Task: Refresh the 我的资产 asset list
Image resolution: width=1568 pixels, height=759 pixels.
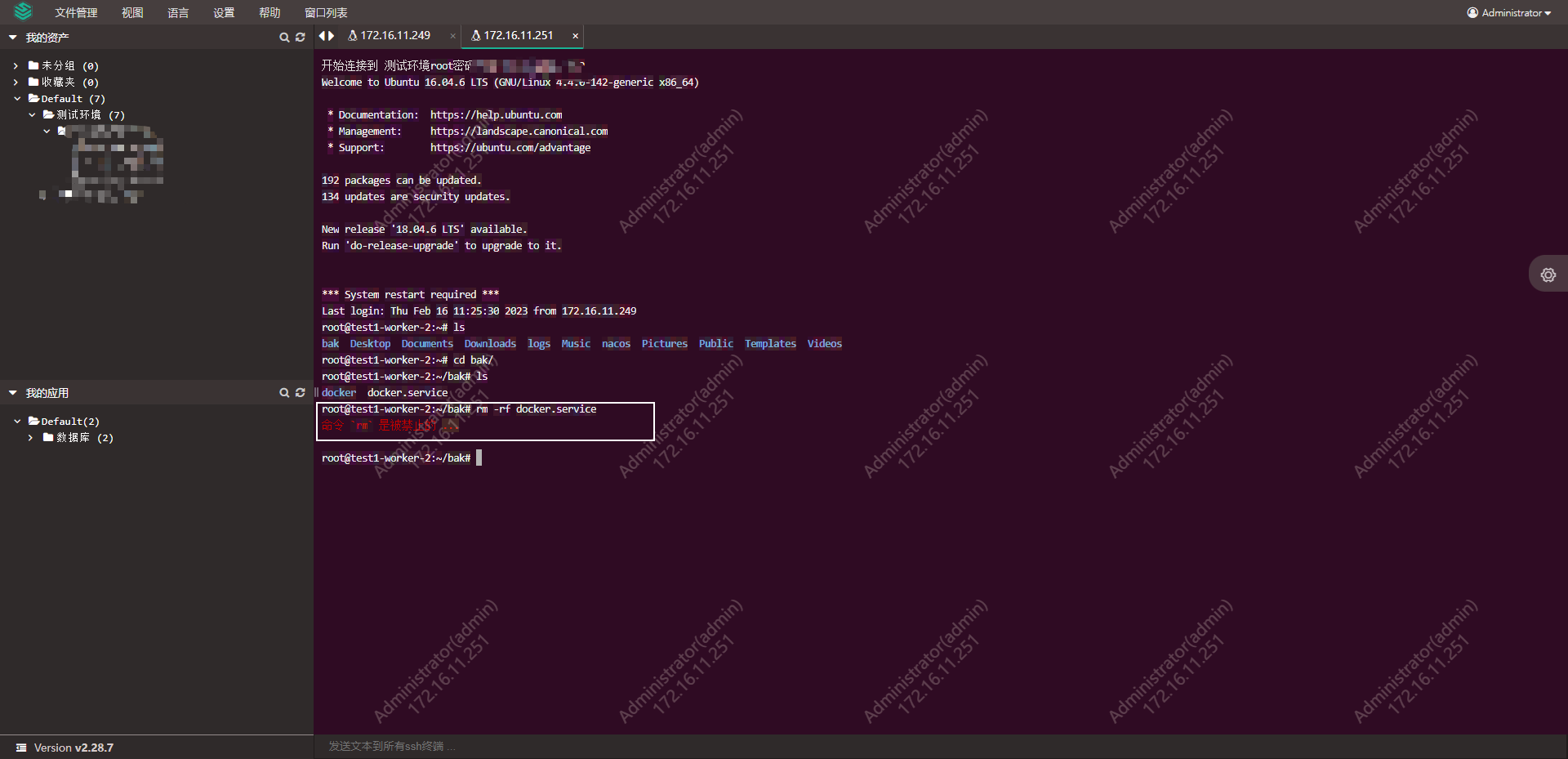Action: point(300,37)
